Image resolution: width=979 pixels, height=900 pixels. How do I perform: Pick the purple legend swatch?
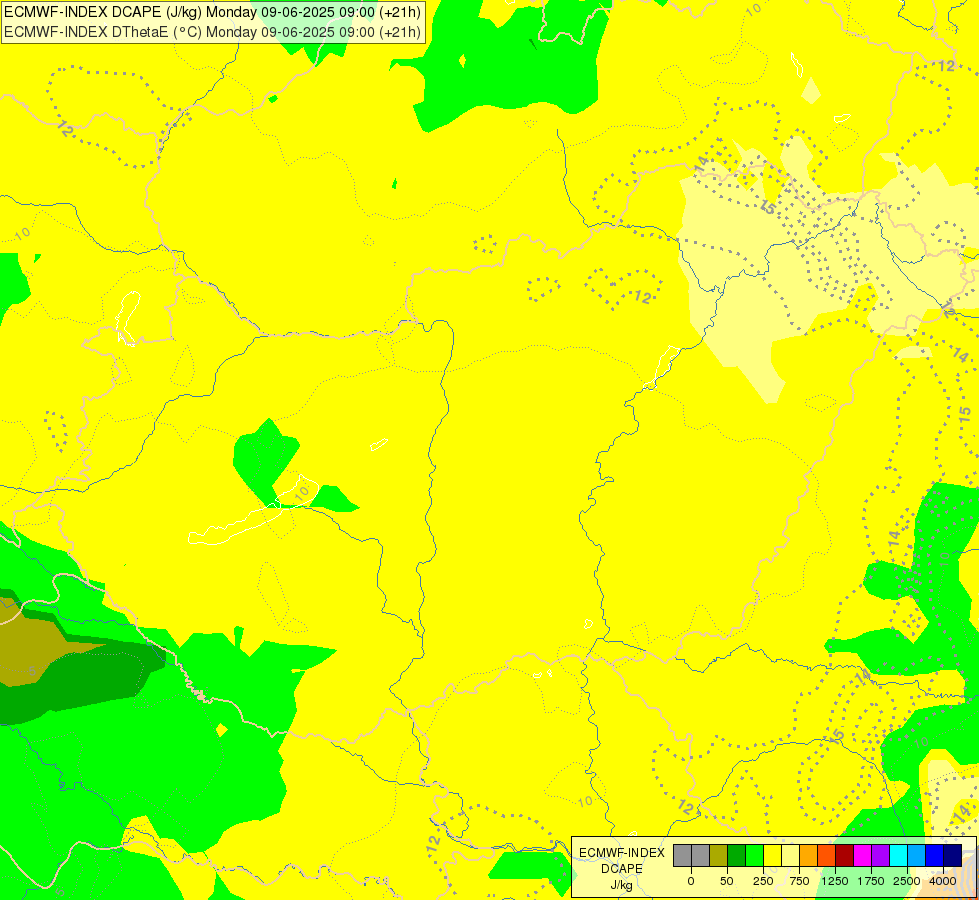coord(880,856)
